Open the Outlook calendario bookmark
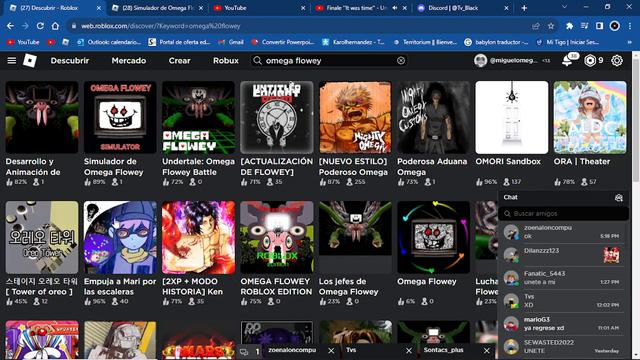 pos(109,42)
